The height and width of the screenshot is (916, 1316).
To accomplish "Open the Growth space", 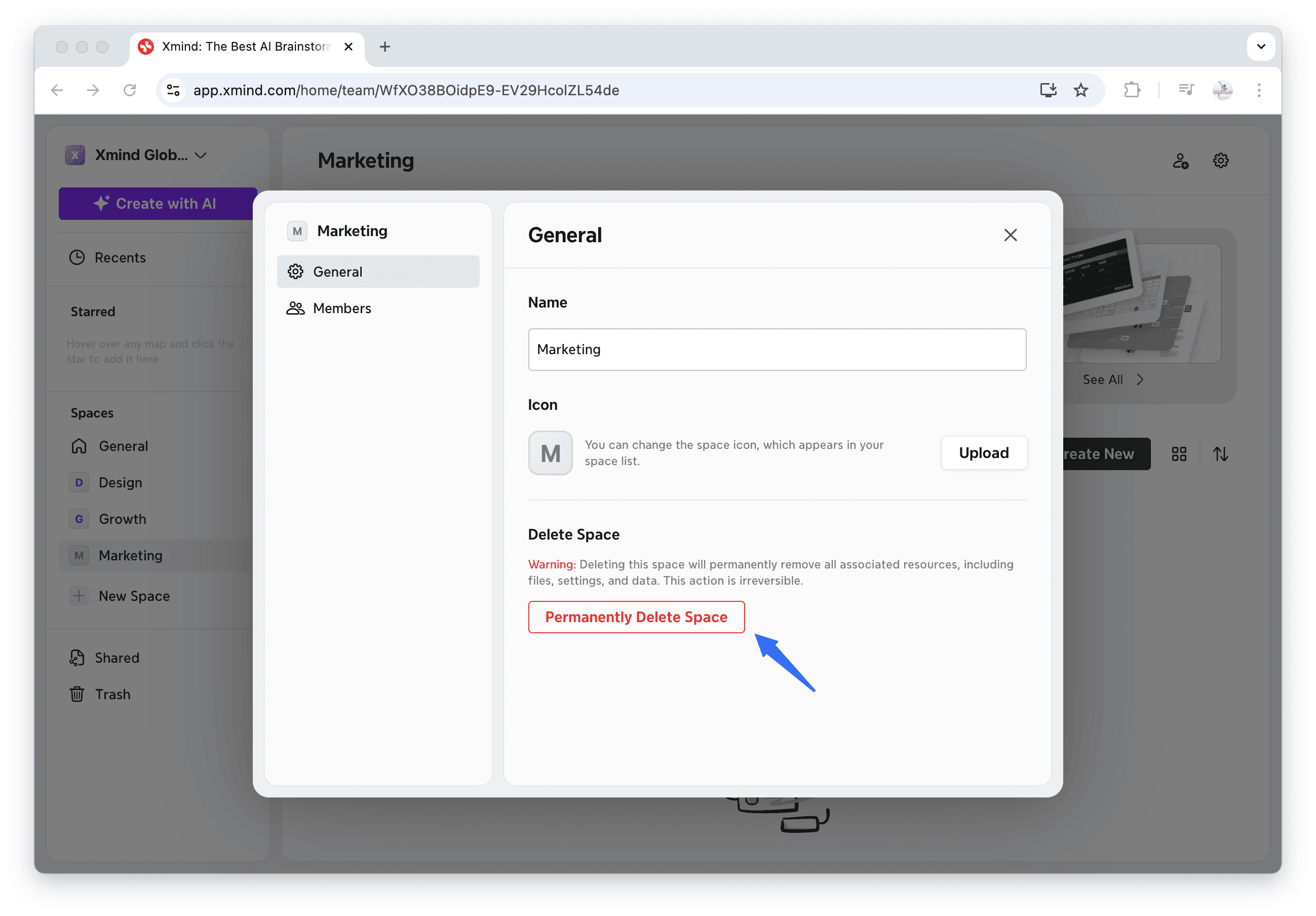I will point(122,519).
